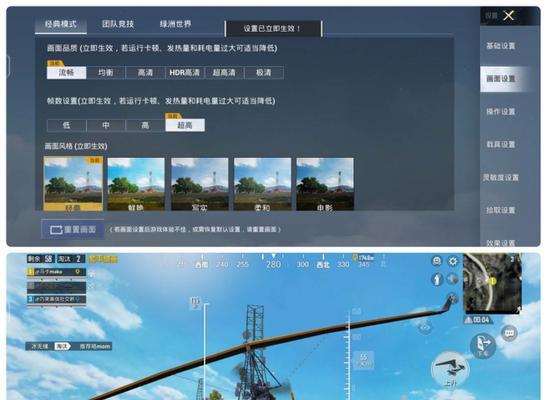
Task: Switch to the 经典模式 tab
Action: pos(61,24)
